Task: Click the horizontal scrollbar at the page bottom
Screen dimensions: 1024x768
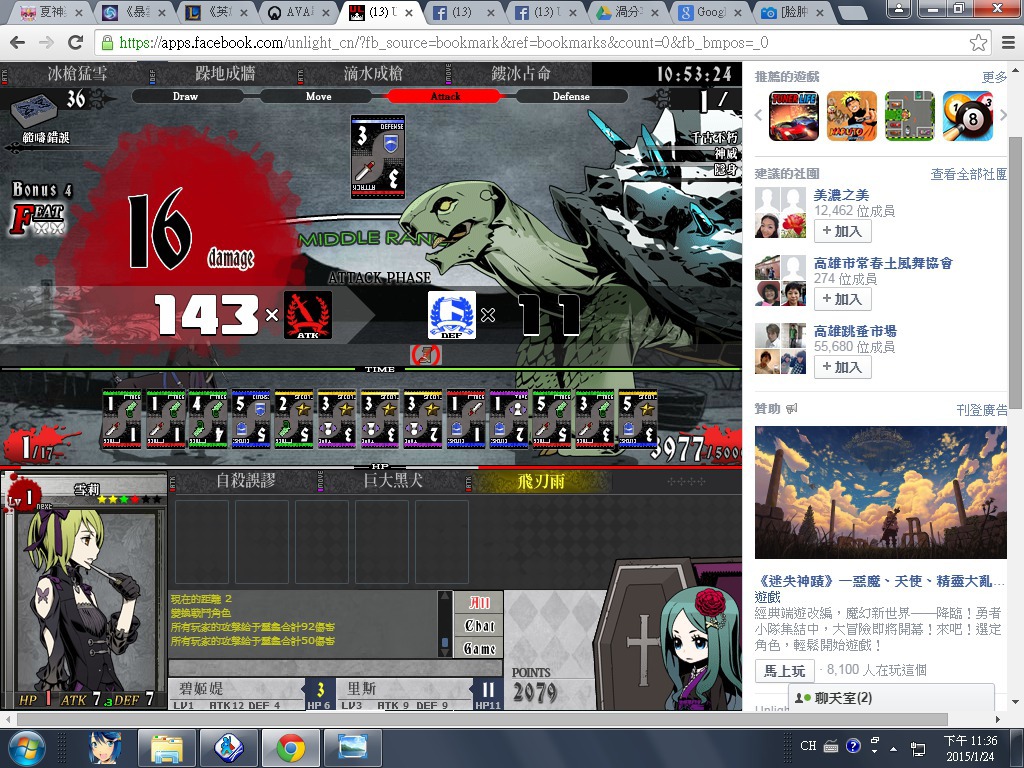Action: point(482,719)
